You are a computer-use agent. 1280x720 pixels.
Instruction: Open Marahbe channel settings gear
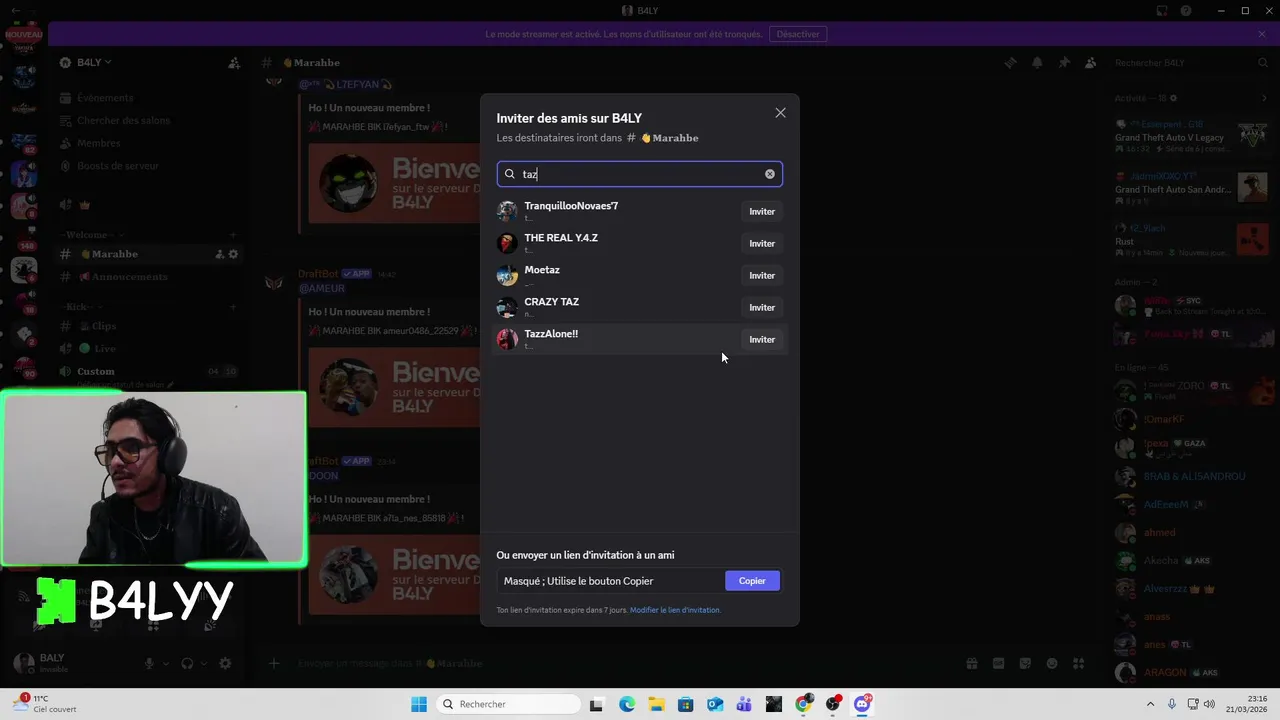[x=233, y=254]
